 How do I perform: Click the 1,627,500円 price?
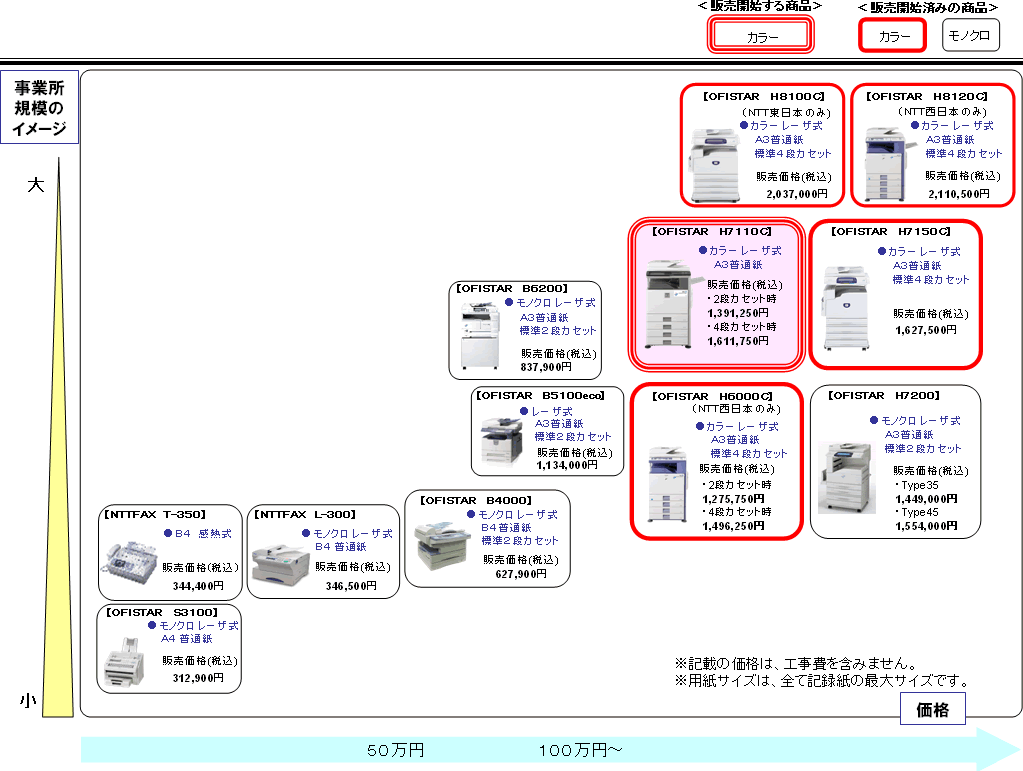coord(926,330)
